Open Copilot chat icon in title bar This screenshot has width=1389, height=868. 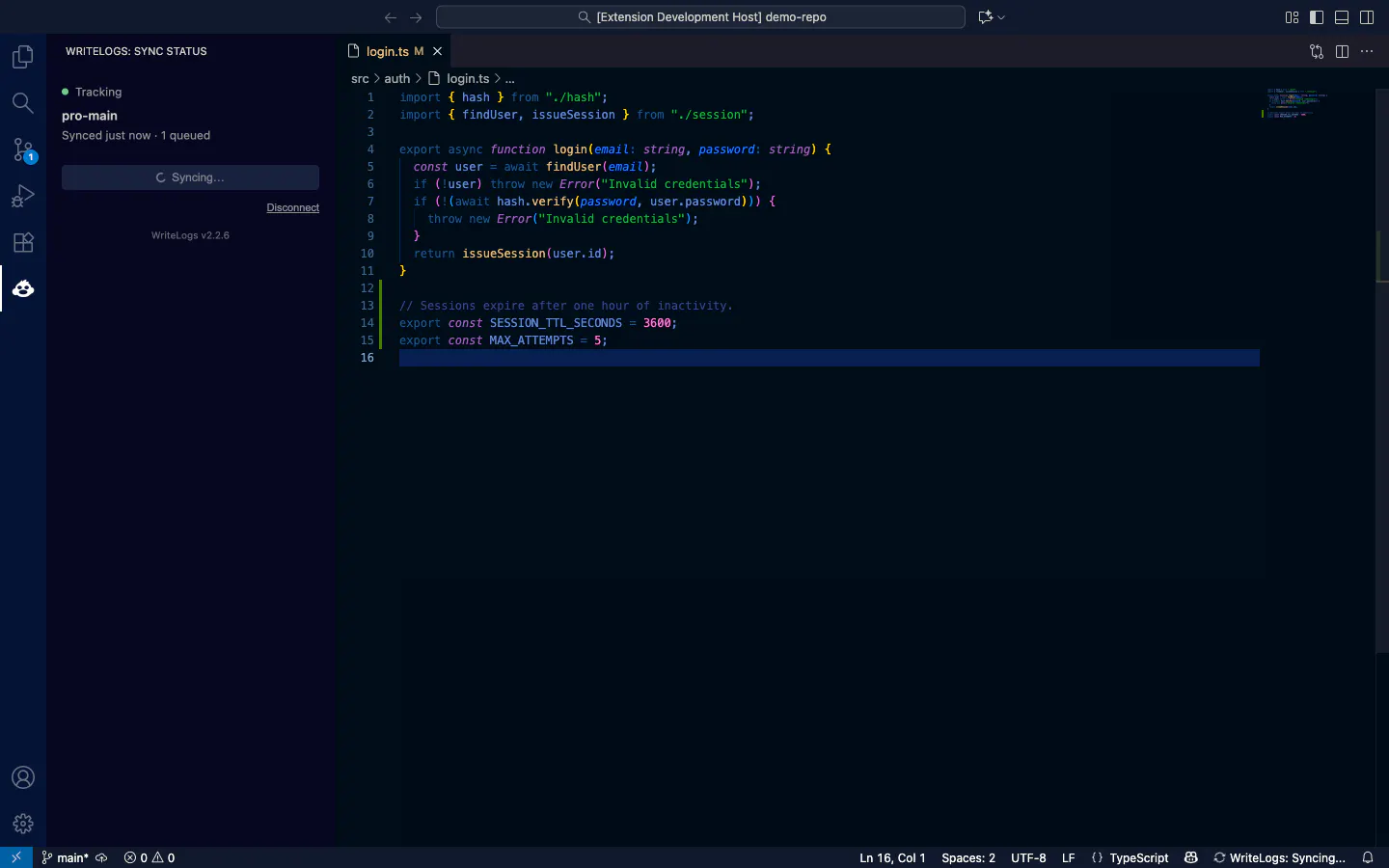tap(985, 17)
